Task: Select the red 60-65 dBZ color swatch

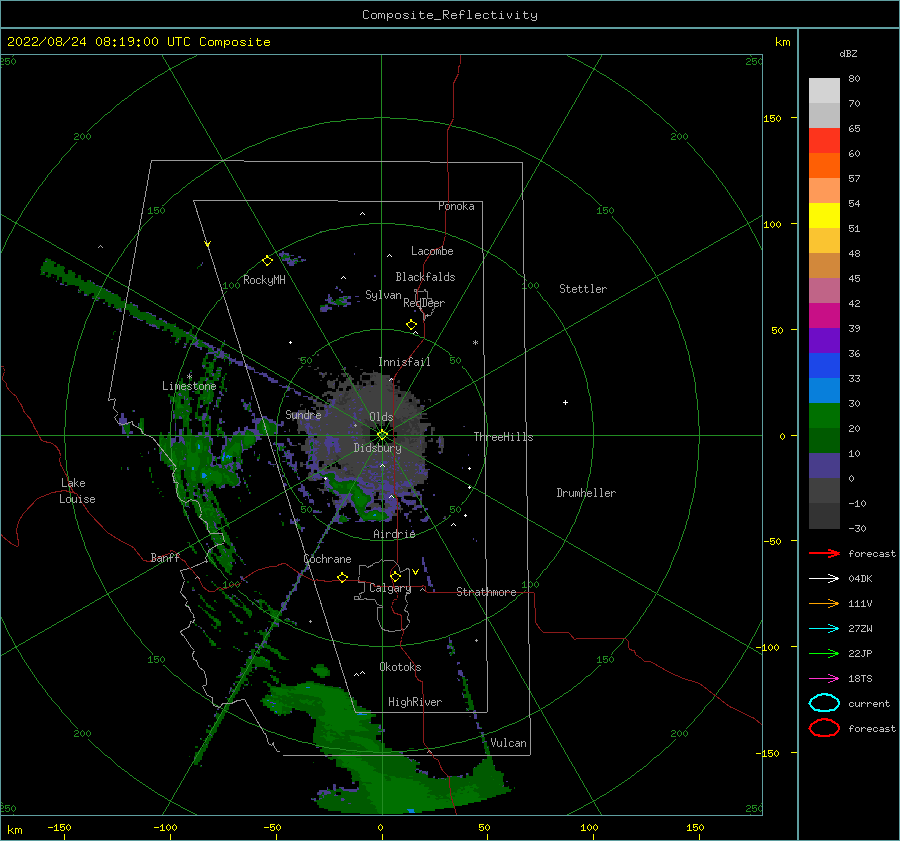Action: (824, 140)
